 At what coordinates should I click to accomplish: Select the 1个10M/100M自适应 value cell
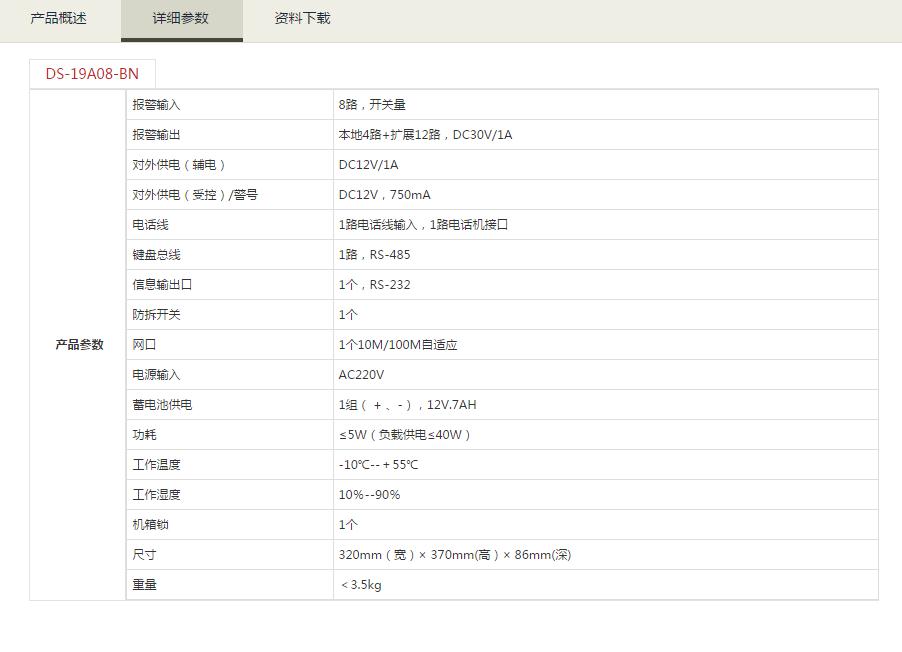(398, 345)
